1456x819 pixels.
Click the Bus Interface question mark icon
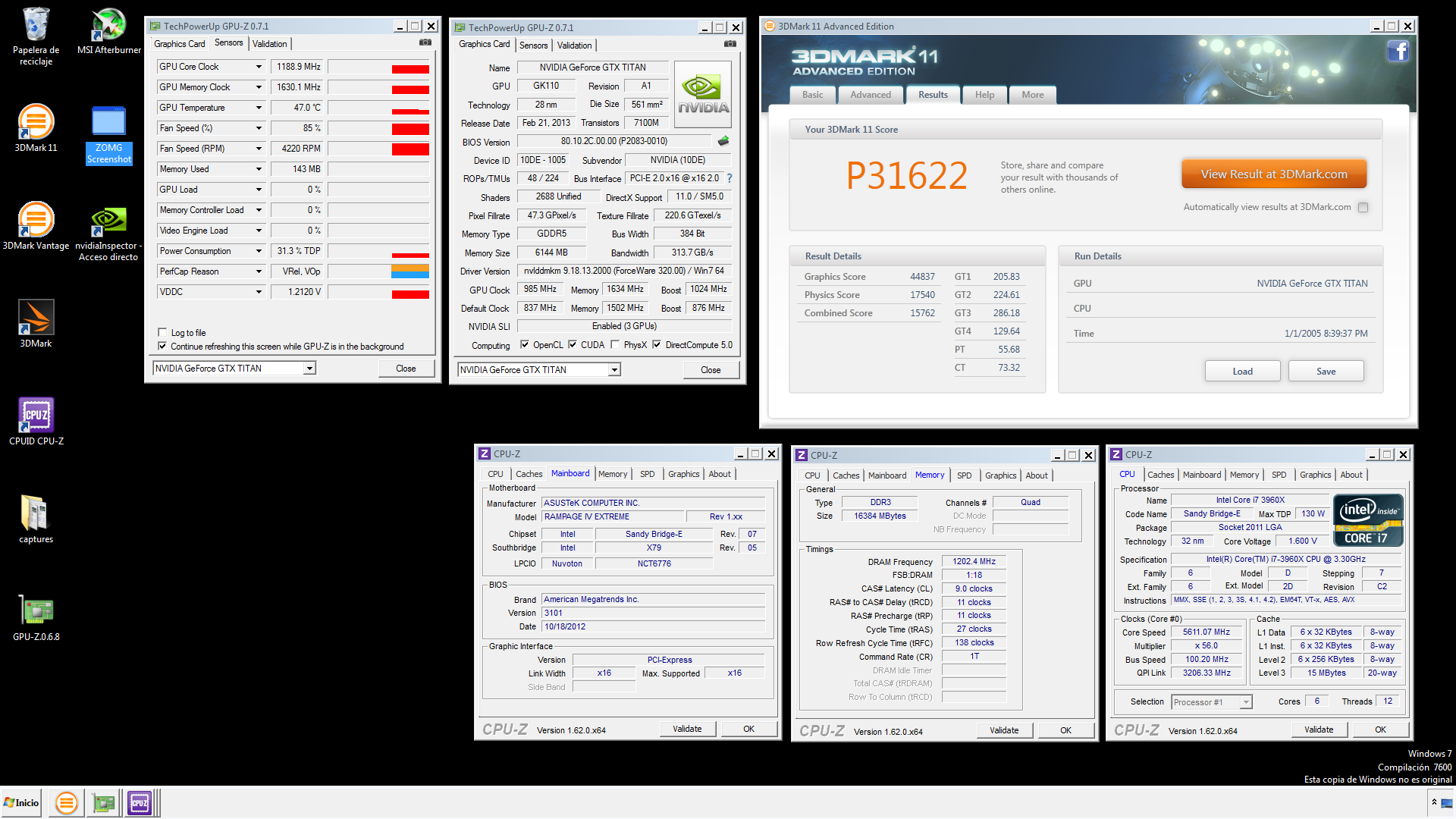730,178
